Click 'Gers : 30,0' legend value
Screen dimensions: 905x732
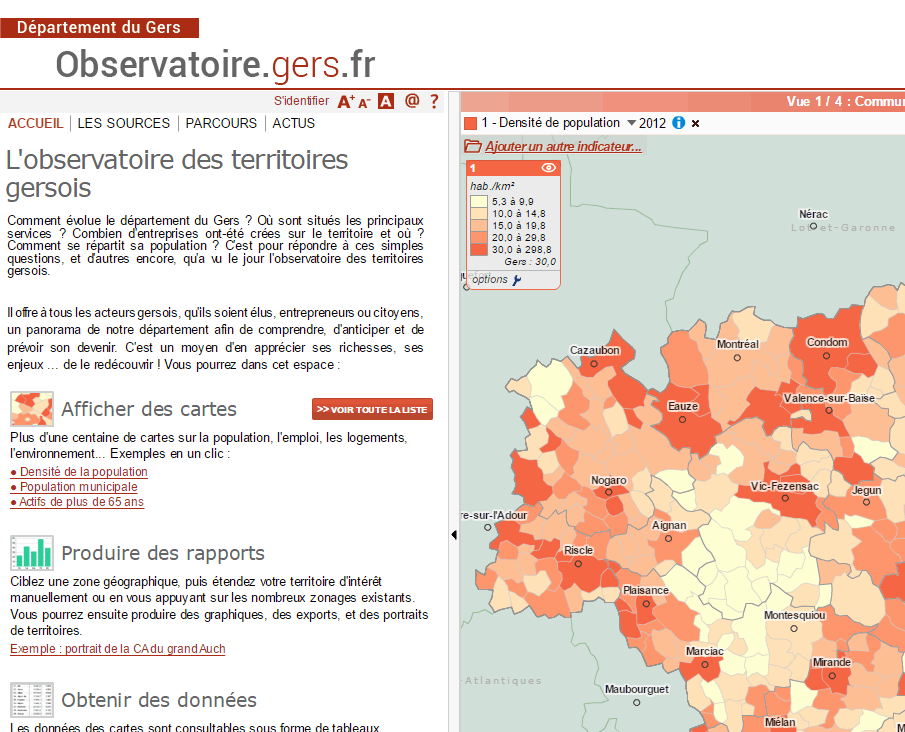point(530,262)
